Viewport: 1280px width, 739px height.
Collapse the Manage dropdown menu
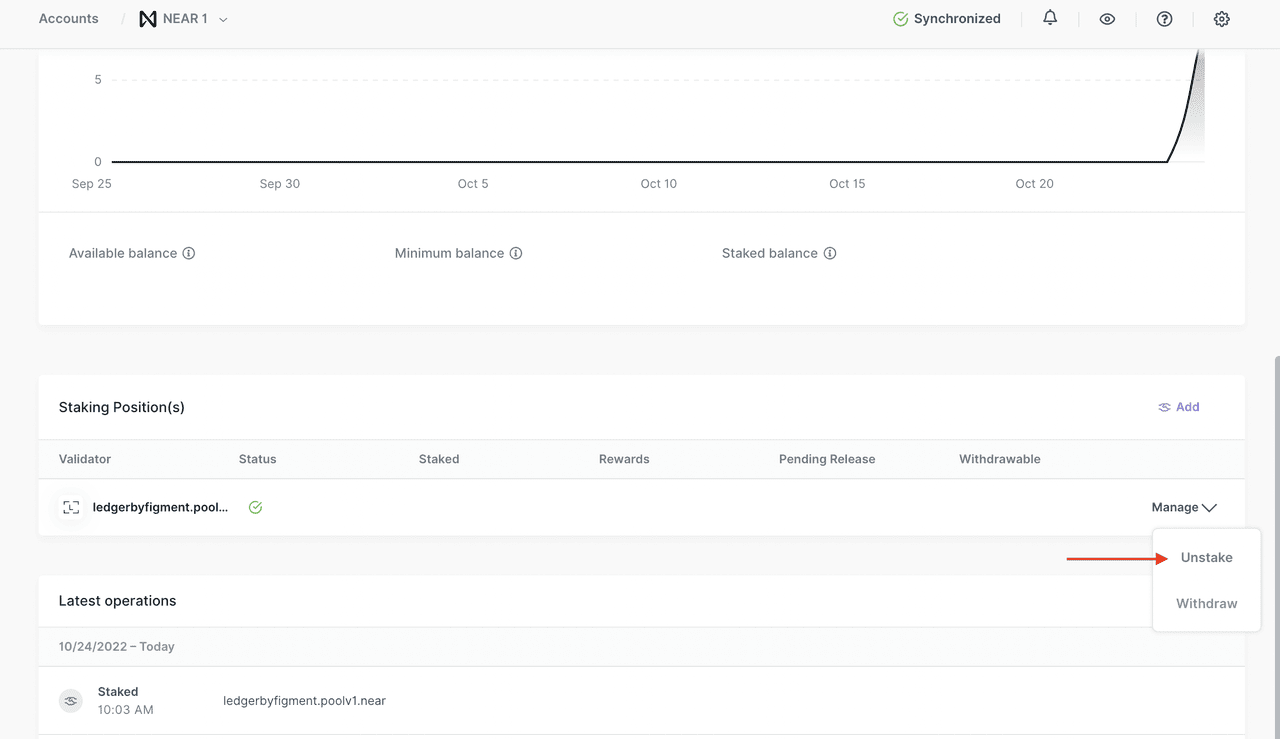[1184, 508]
